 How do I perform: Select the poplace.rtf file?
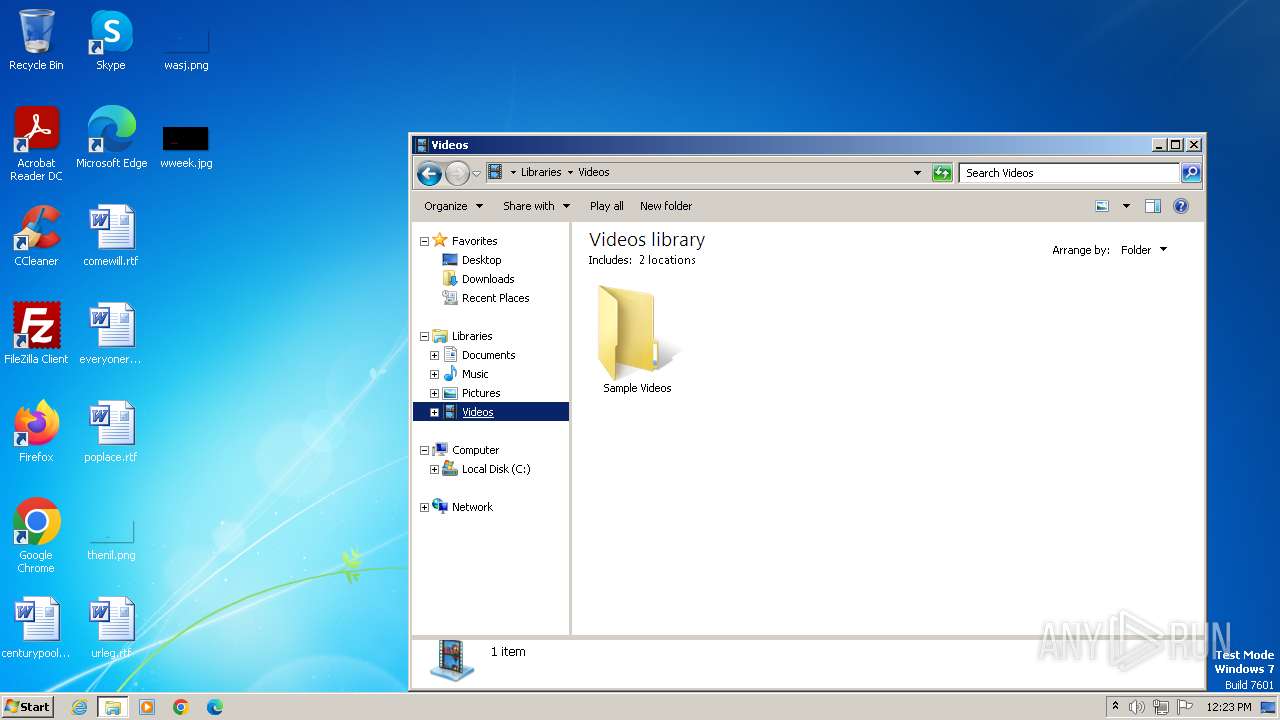click(x=111, y=432)
